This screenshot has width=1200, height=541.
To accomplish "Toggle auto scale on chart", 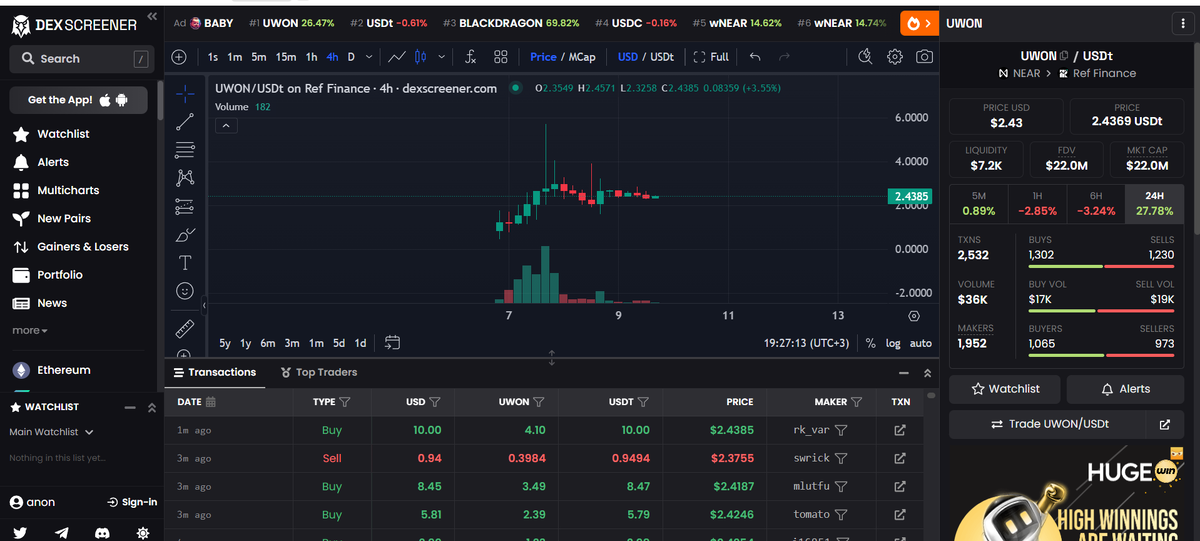I will pyautogui.click(x=921, y=343).
